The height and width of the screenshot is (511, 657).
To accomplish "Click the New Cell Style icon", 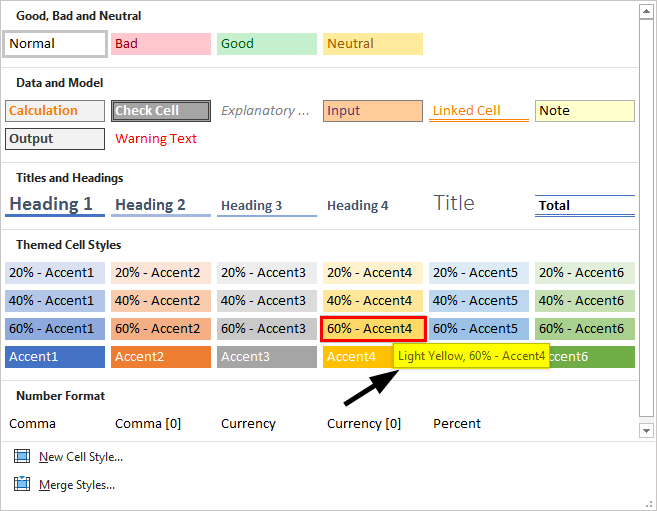I will pos(22,456).
